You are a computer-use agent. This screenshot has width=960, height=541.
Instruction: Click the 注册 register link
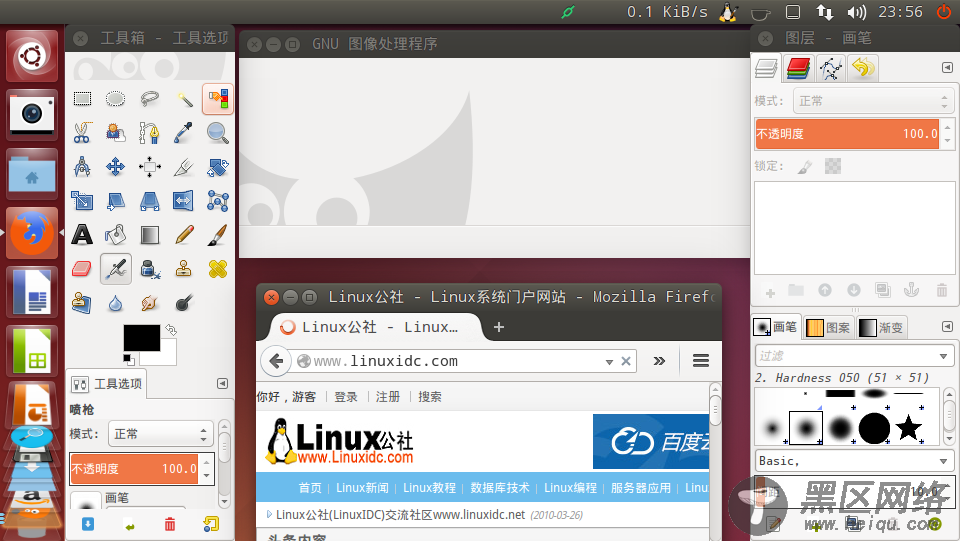(388, 397)
